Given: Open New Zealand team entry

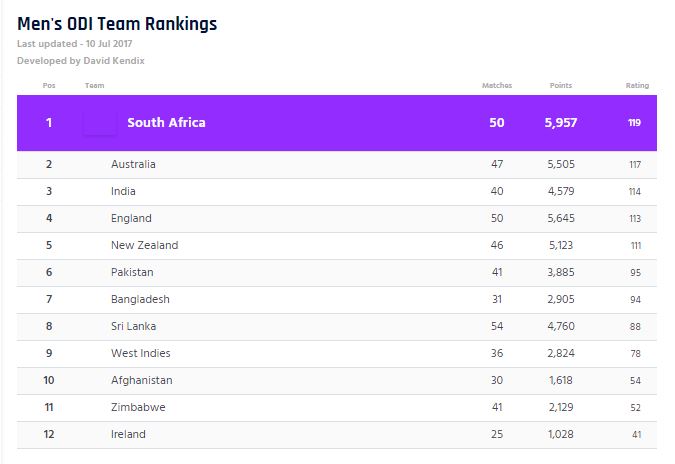Looking at the screenshot, I should click(x=142, y=245).
